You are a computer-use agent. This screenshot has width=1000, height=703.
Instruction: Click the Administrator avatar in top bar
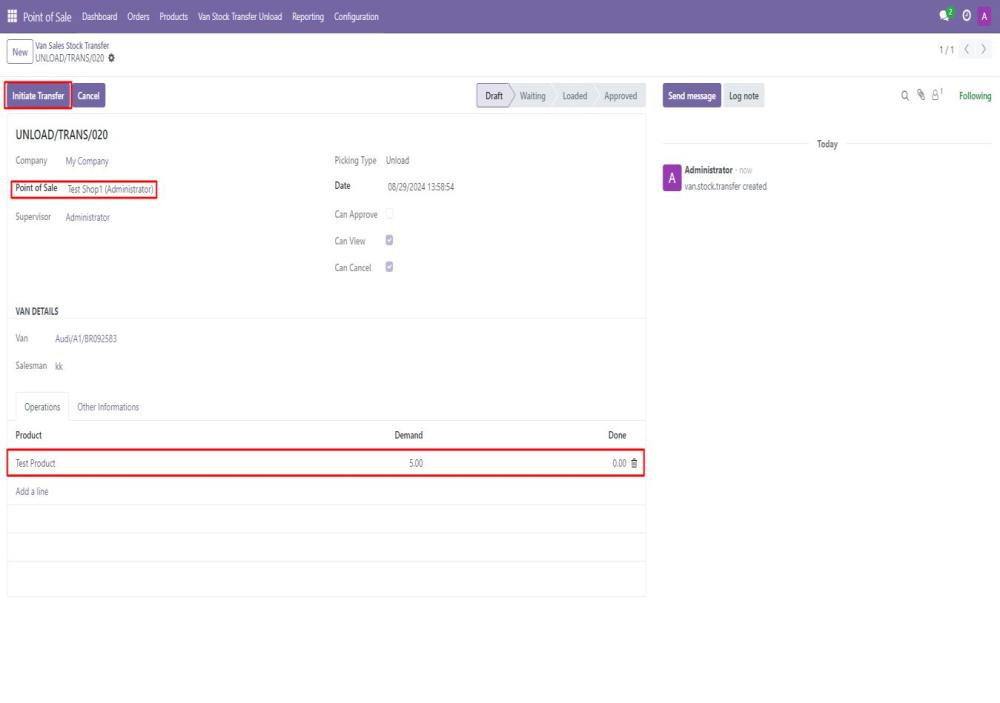click(984, 16)
